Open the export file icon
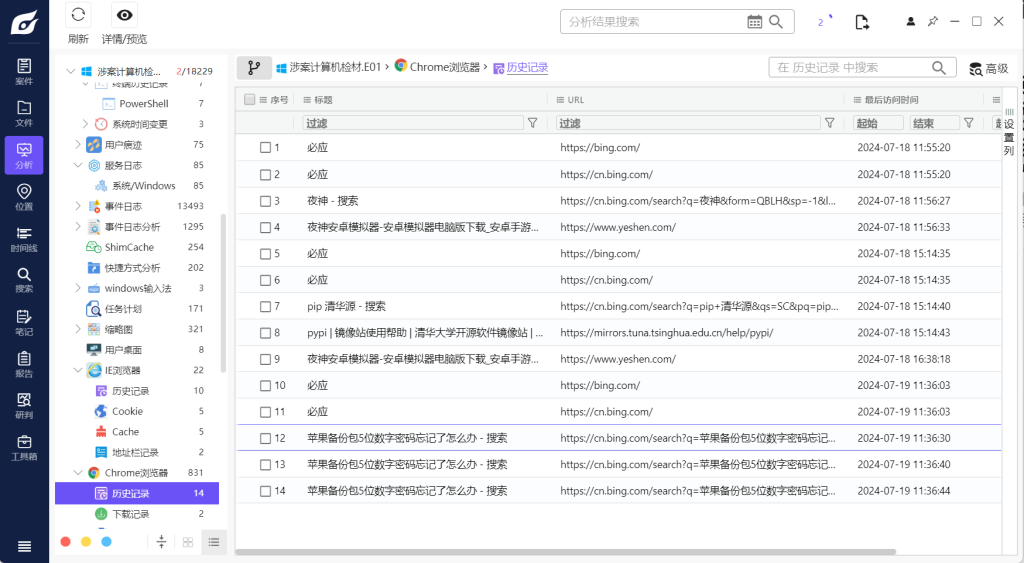 pos(862,22)
